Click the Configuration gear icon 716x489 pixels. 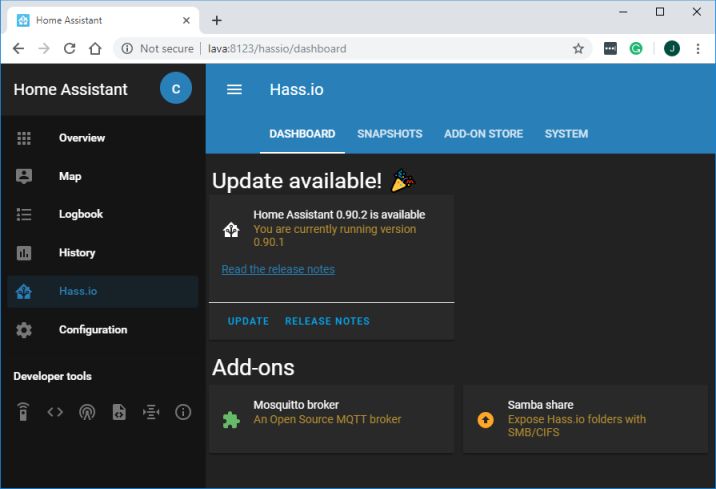[24, 330]
